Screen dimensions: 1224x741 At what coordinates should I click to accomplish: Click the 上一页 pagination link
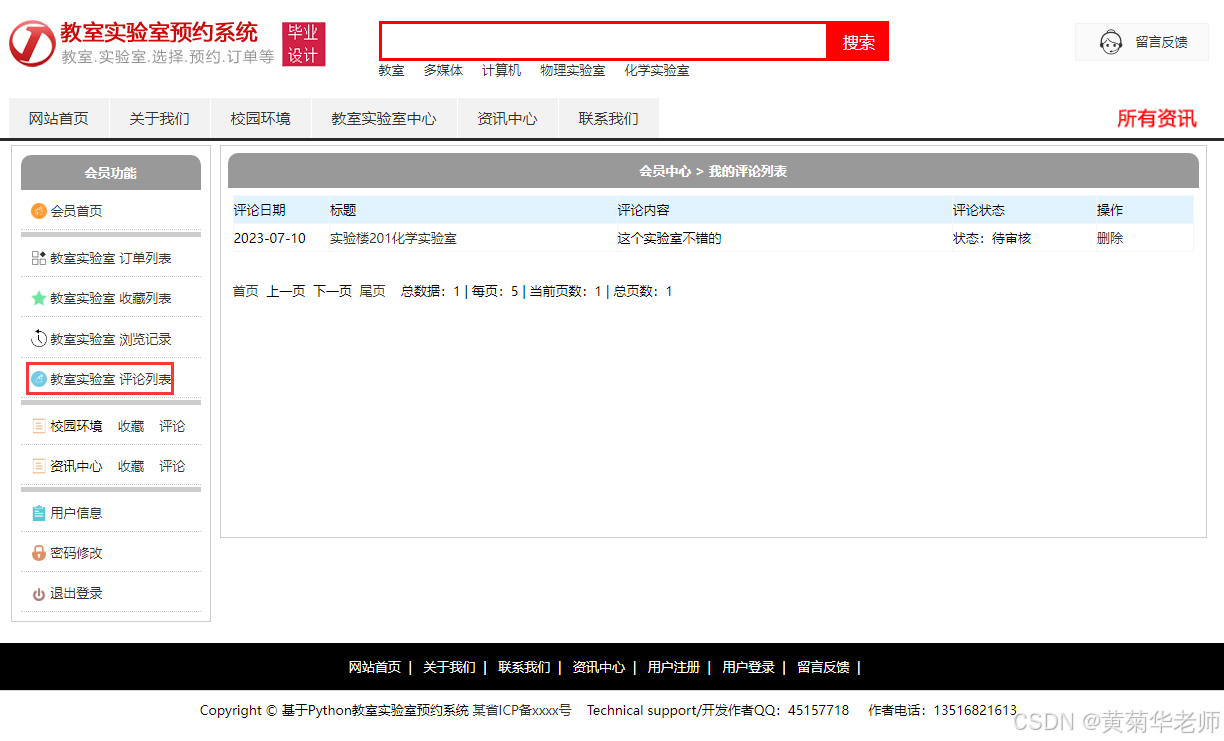[x=286, y=291]
